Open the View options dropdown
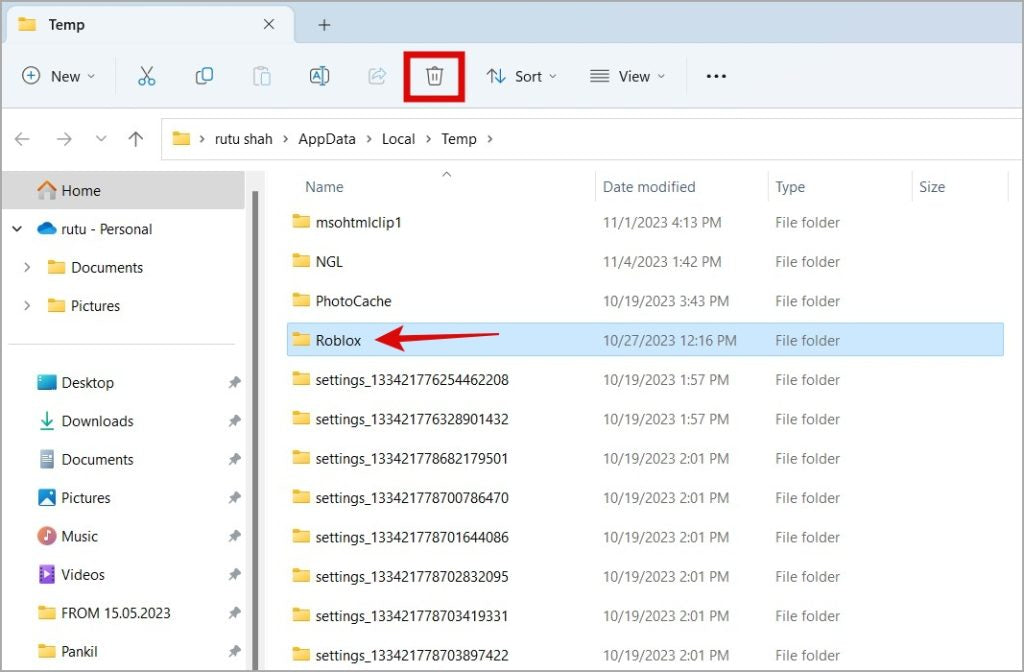Image resolution: width=1024 pixels, height=672 pixels. click(x=627, y=76)
